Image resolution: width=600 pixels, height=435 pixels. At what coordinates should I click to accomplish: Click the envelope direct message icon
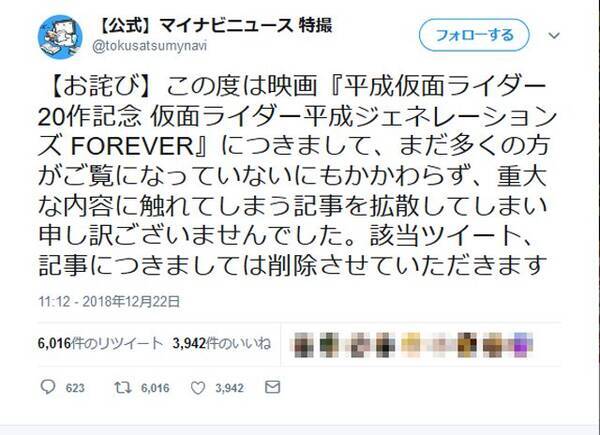[x=272, y=387]
